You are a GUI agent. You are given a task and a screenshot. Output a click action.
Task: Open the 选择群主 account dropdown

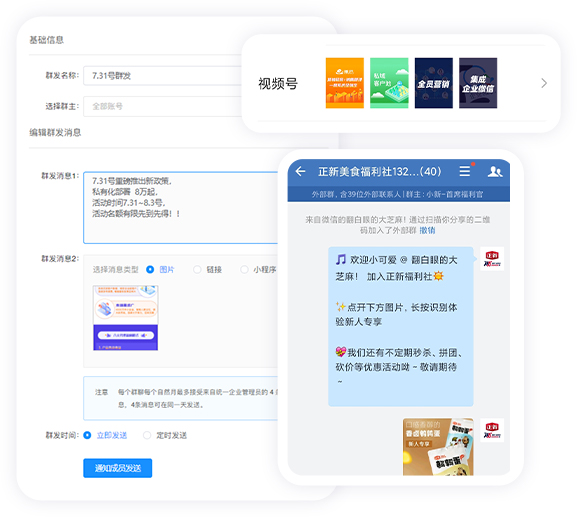coord(163,106)
